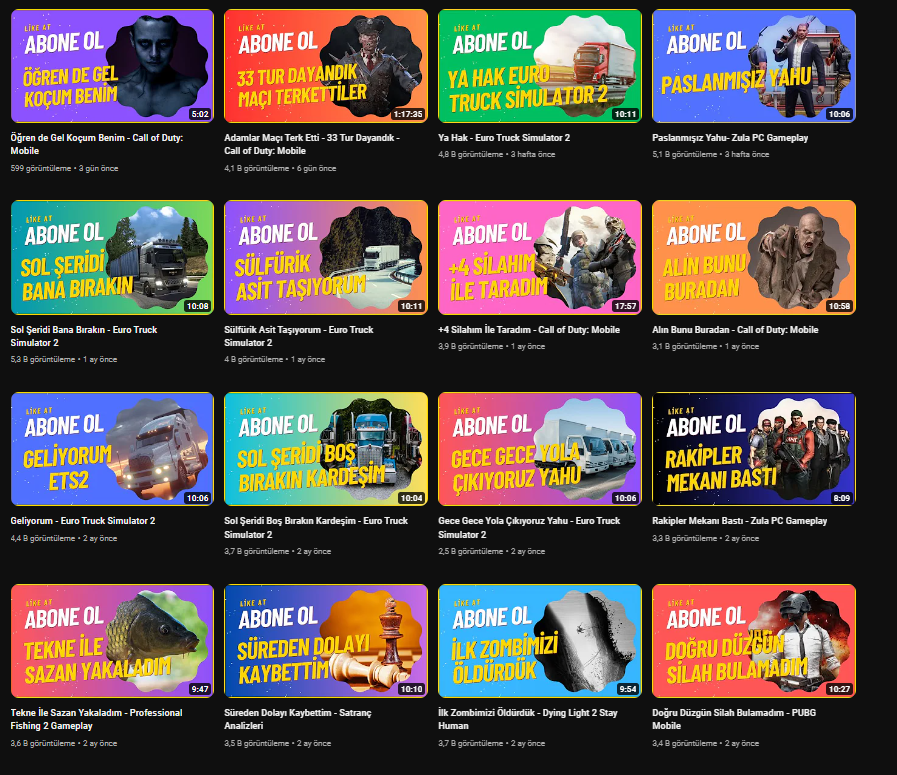This screenshot has height=775, width=897.
Task: Open the 'Sol Şeridi Boş Bırakın Kardeşim' thumbnail
Action: point(326,449)
